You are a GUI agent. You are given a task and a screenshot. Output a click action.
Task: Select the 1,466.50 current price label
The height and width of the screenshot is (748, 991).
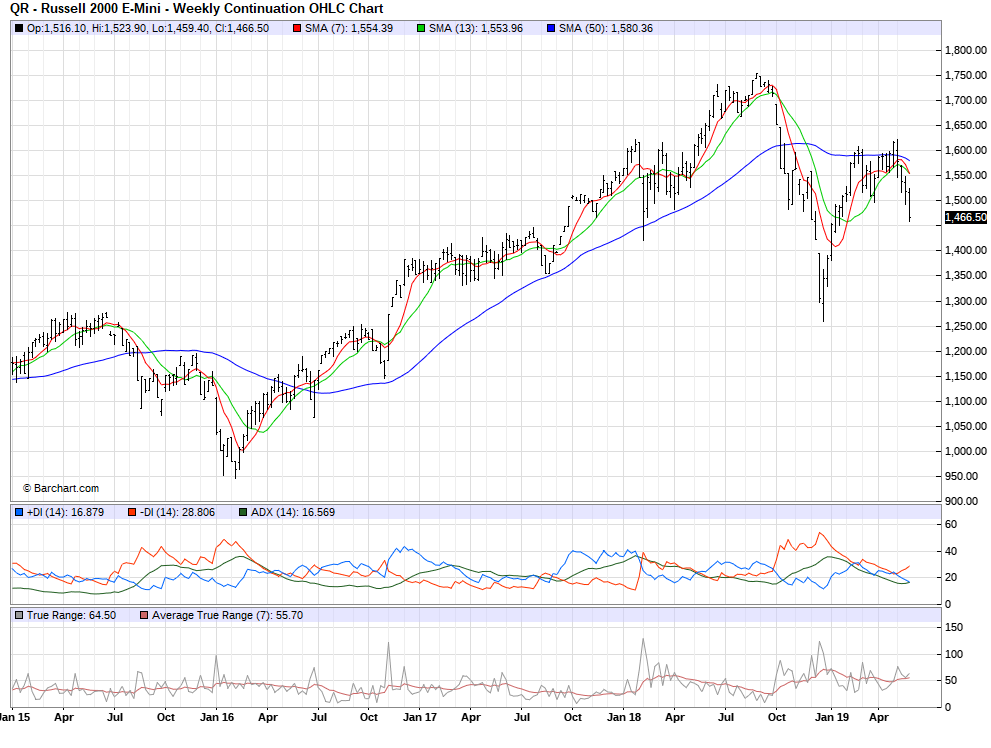965,217
